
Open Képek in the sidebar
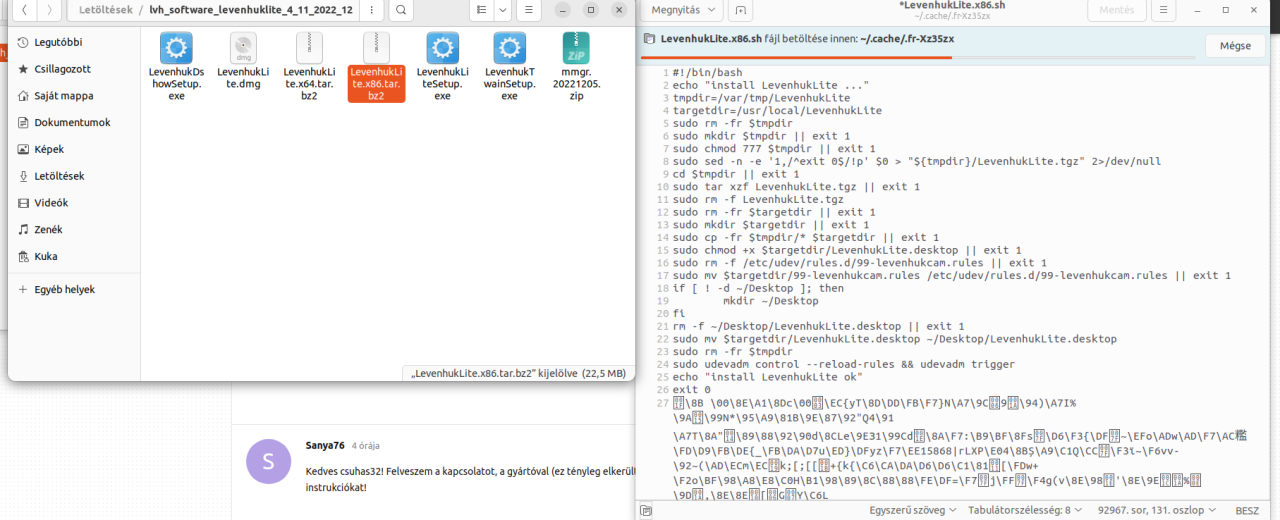(74, 149)
